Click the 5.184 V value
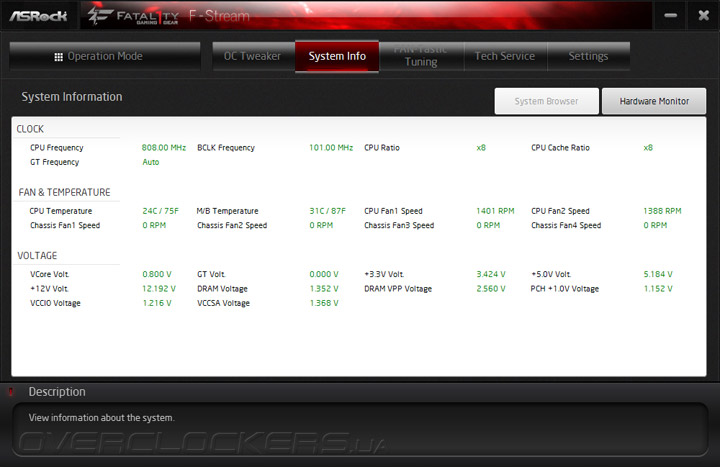 tap(658, 274)
